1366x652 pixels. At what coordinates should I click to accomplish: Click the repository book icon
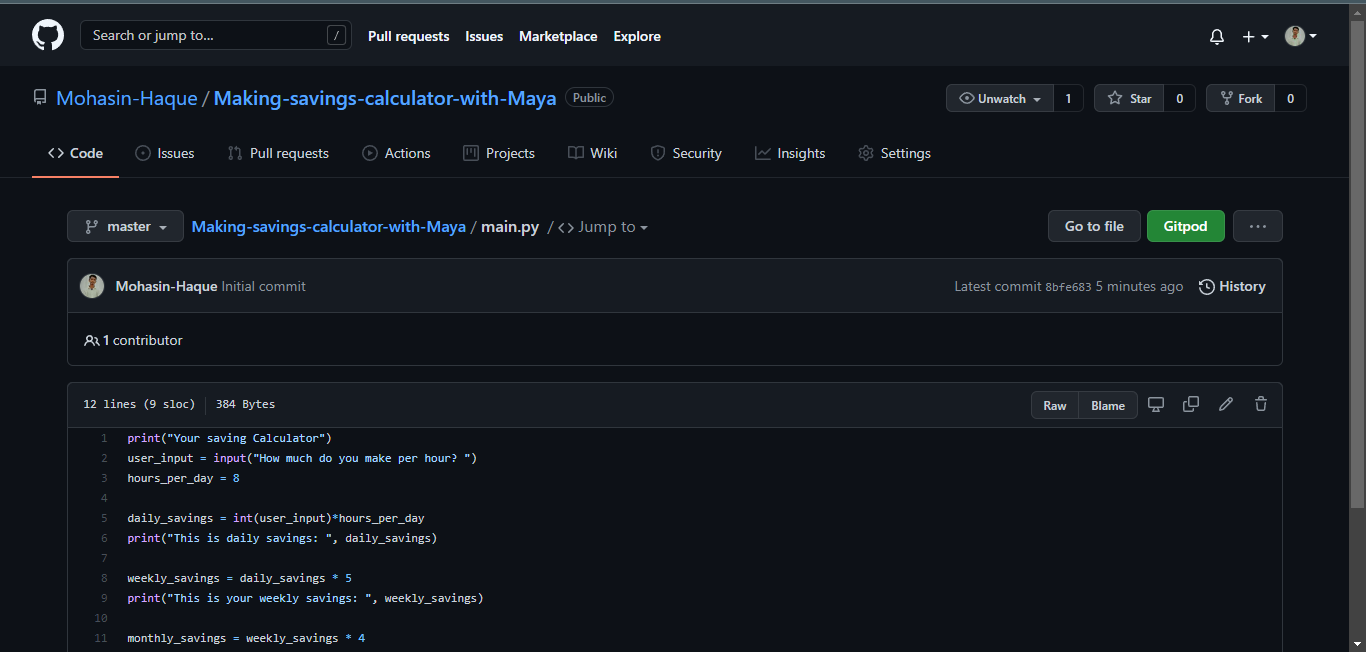point(40,98)
